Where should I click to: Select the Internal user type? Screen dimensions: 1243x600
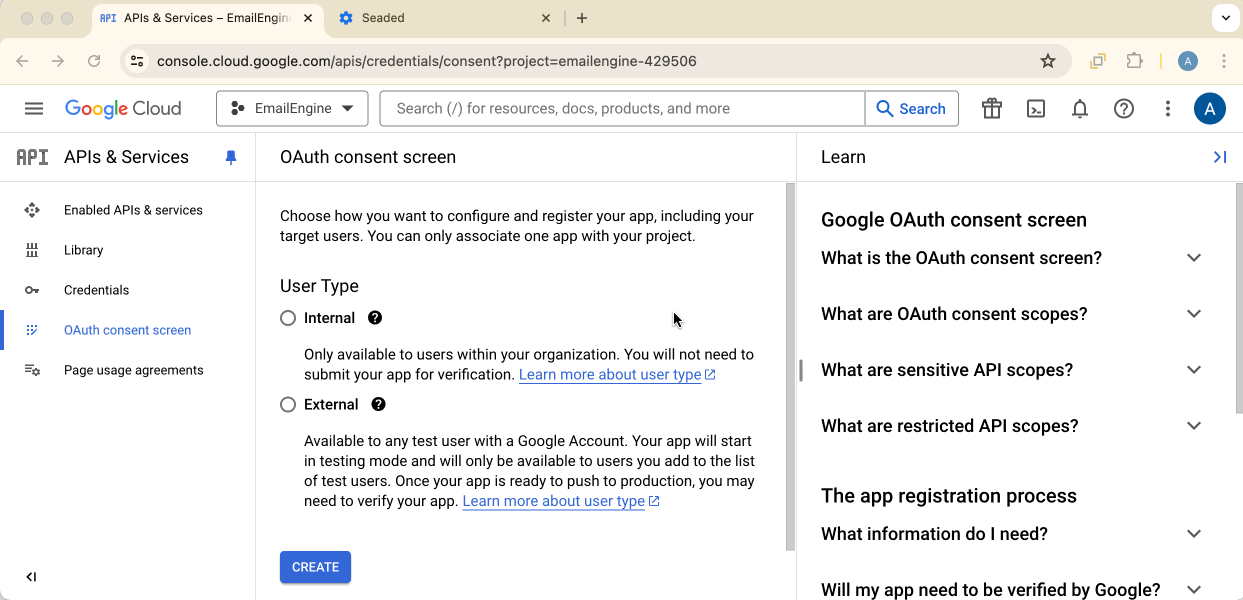click(x=289, y=318)
